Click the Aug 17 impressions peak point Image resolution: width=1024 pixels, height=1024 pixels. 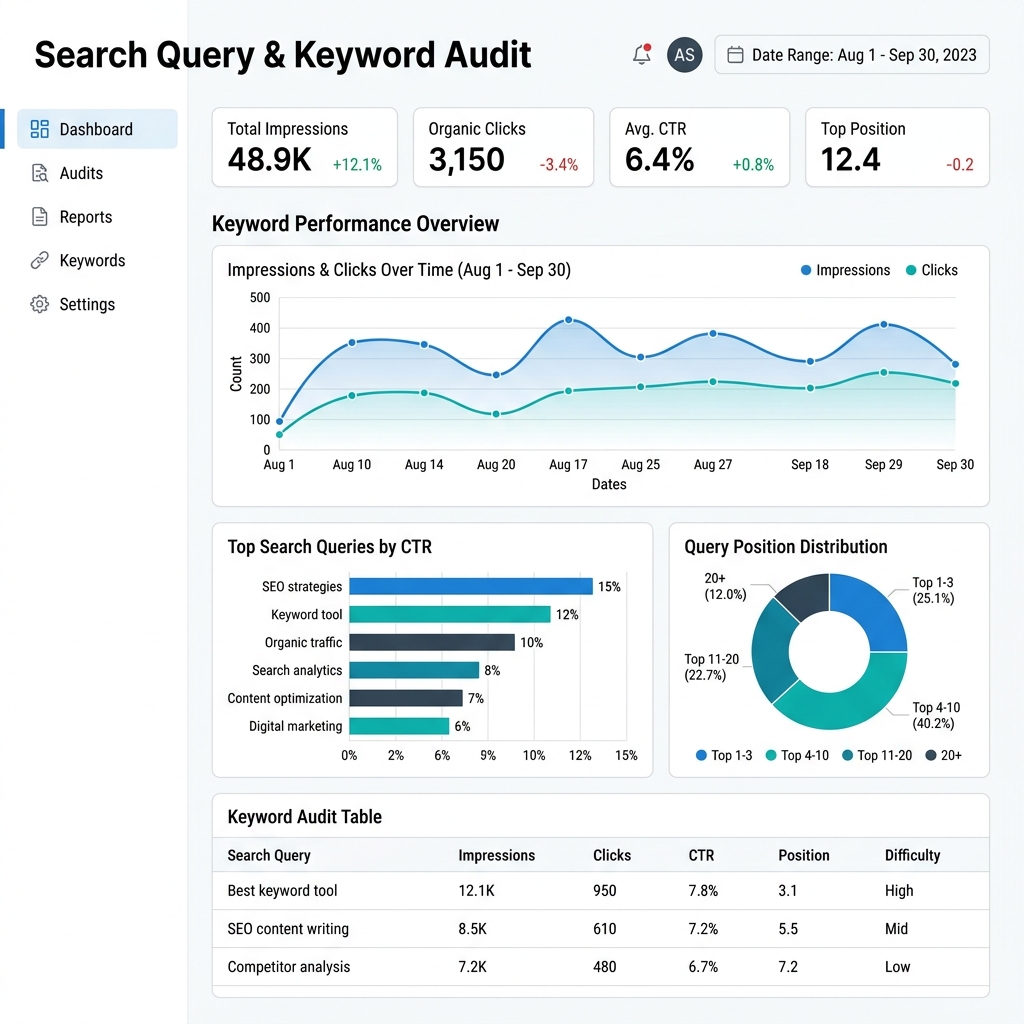coord(569,320)
